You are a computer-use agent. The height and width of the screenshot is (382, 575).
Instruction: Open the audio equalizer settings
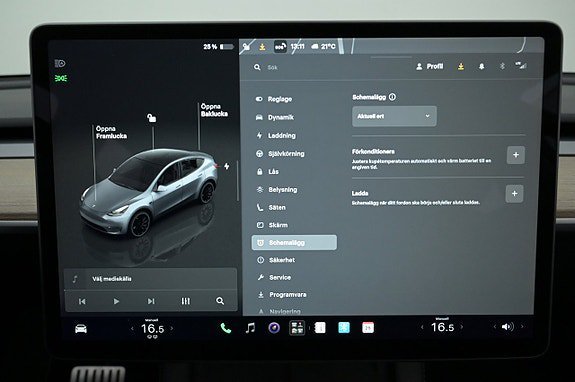coord(186,301)
